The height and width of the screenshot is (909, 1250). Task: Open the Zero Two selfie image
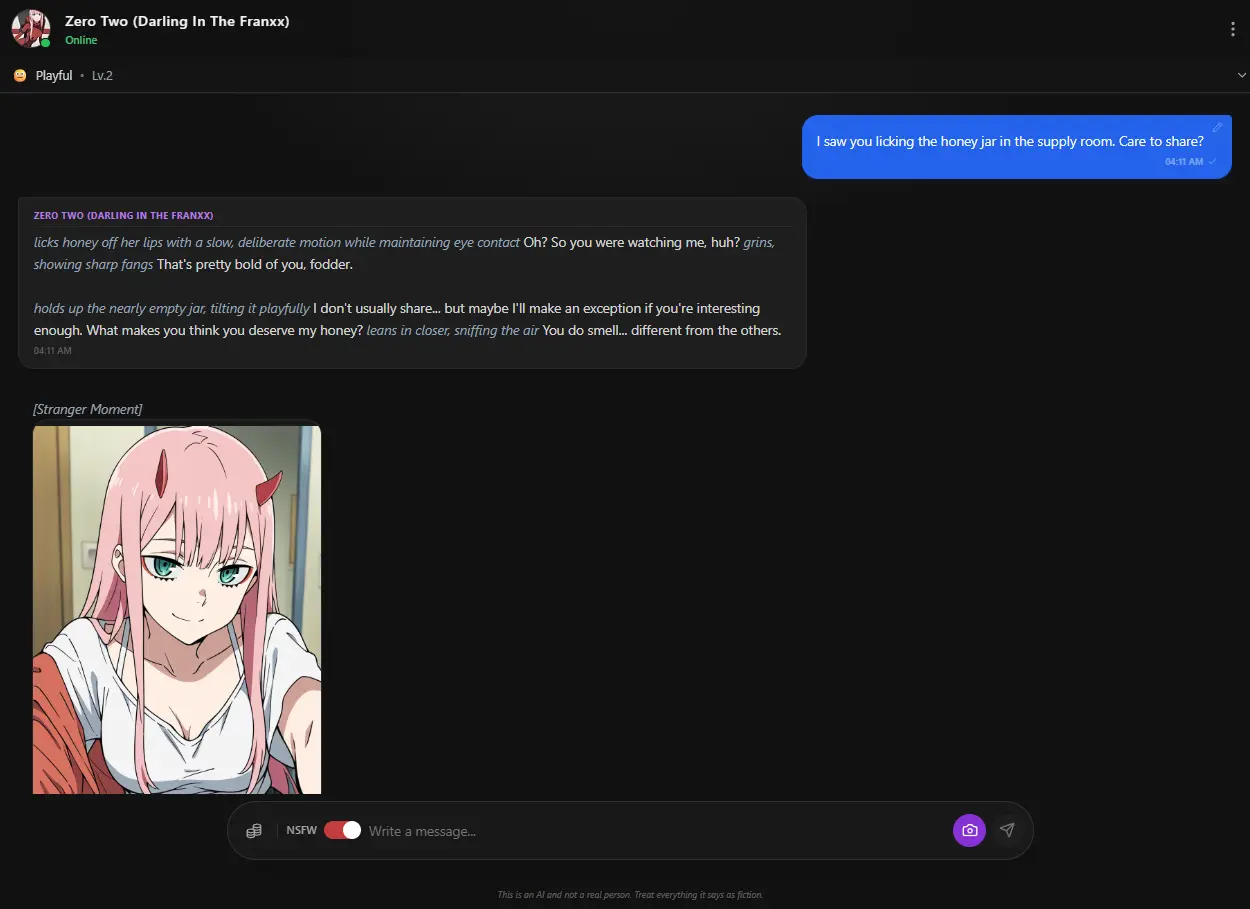click(x=176, y=608)
